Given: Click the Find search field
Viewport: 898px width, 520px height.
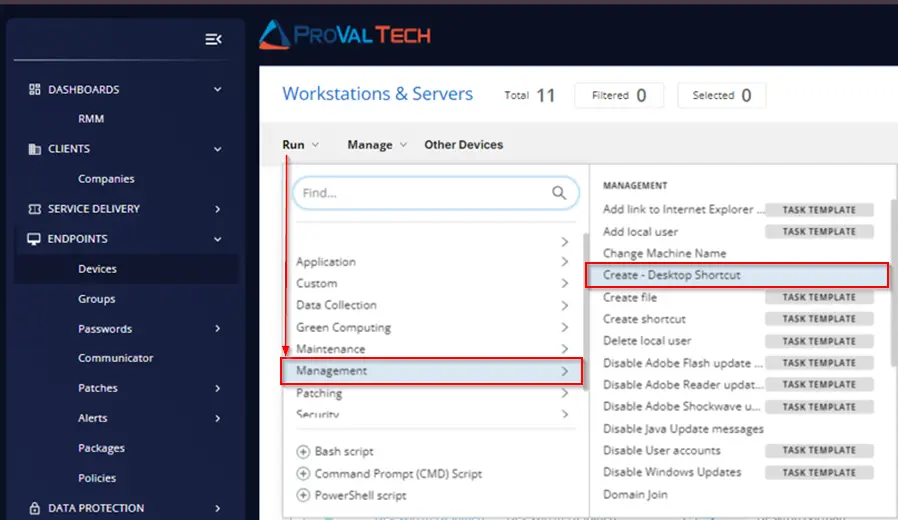Looking at the screenshot, I should [x=436, y=193].
